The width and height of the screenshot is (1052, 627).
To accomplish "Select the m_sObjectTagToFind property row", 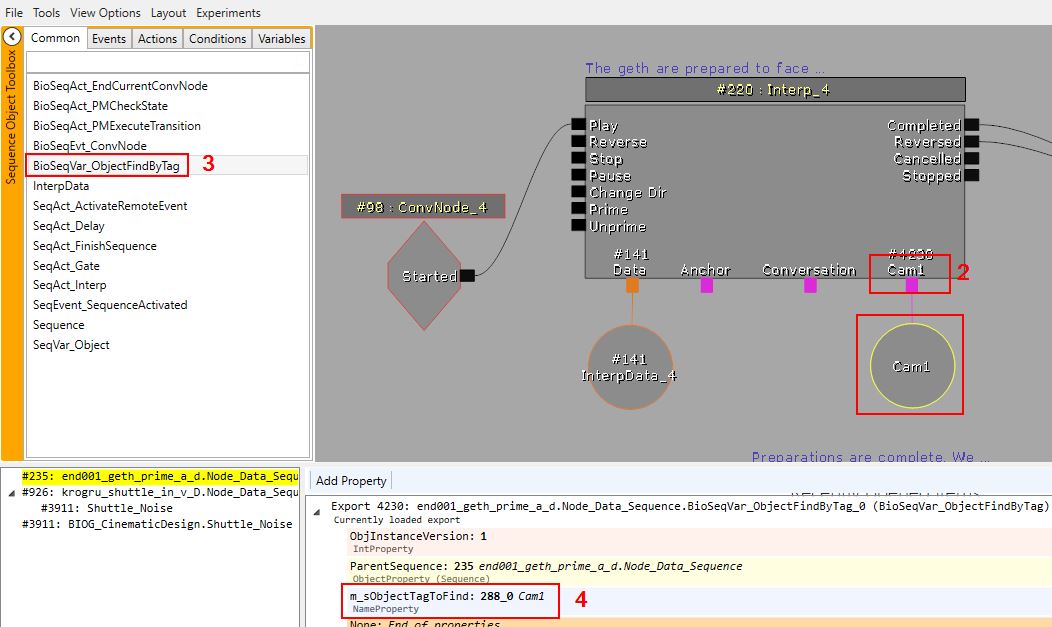I will [698, 602].
